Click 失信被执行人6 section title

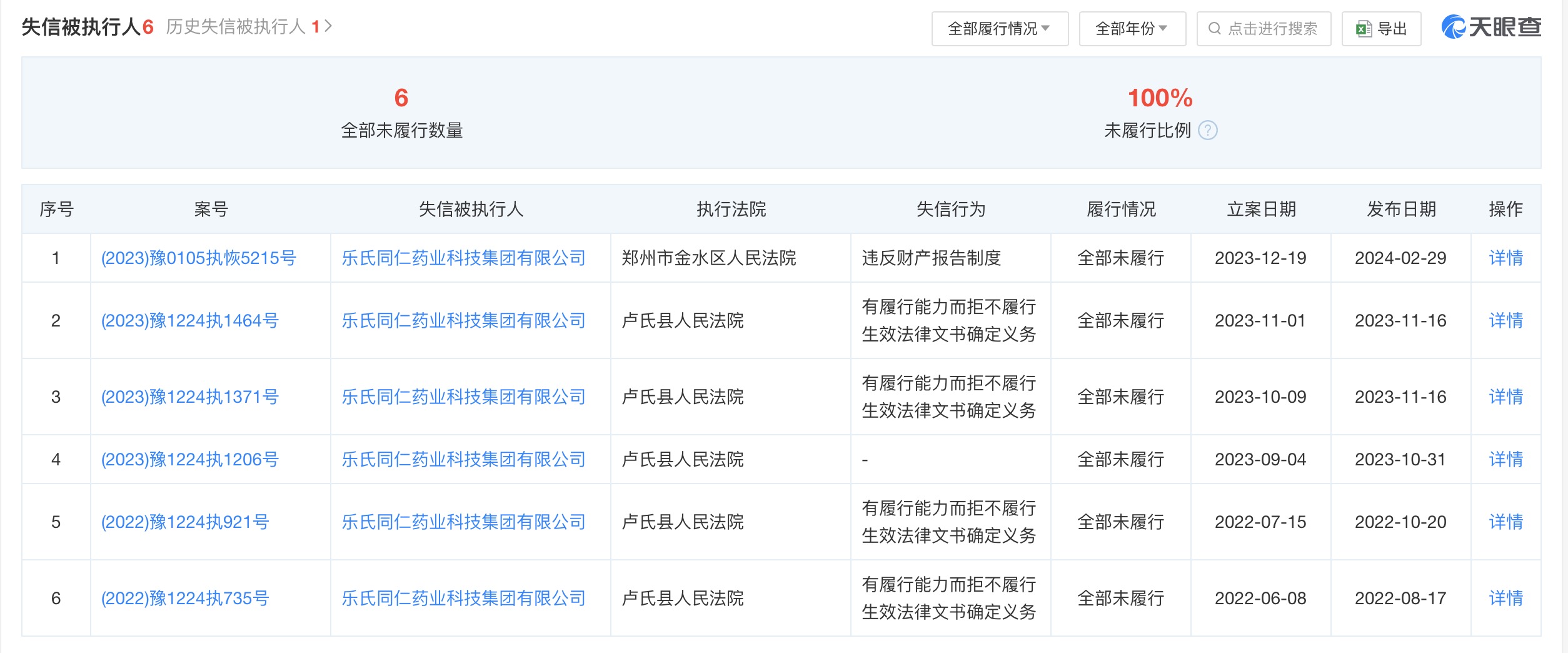point(88,26)
